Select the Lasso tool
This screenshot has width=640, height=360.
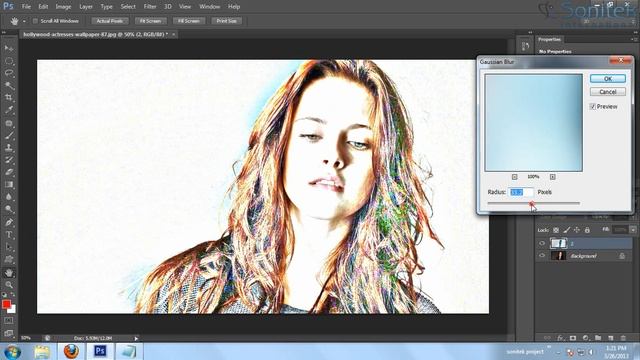point(9,73)
